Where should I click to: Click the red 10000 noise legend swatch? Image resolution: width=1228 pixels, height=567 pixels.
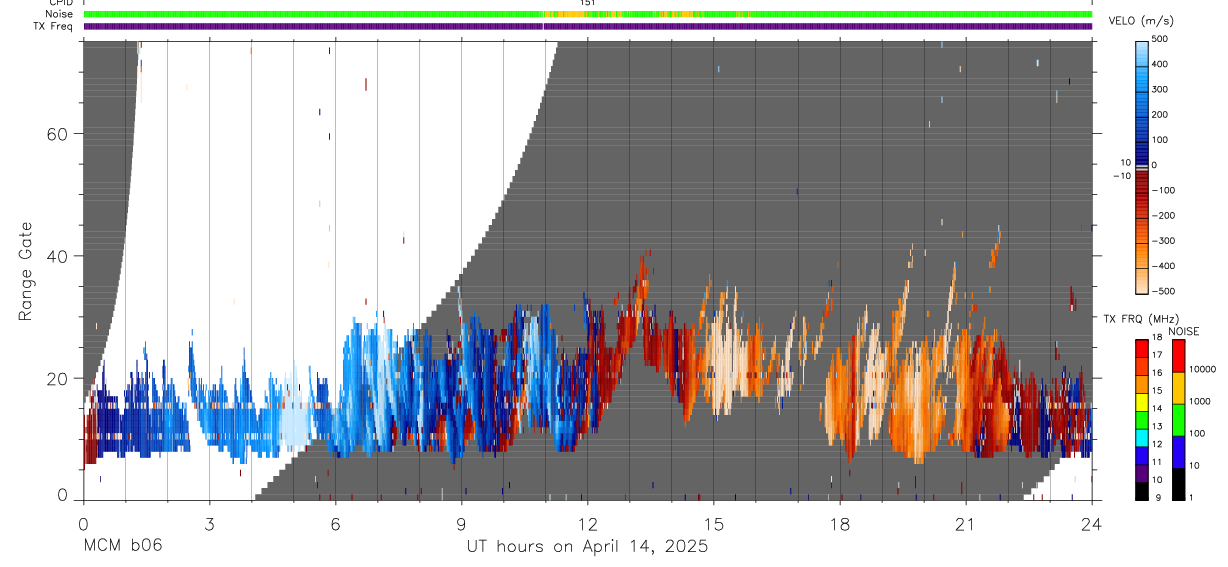pos(1179,356)
